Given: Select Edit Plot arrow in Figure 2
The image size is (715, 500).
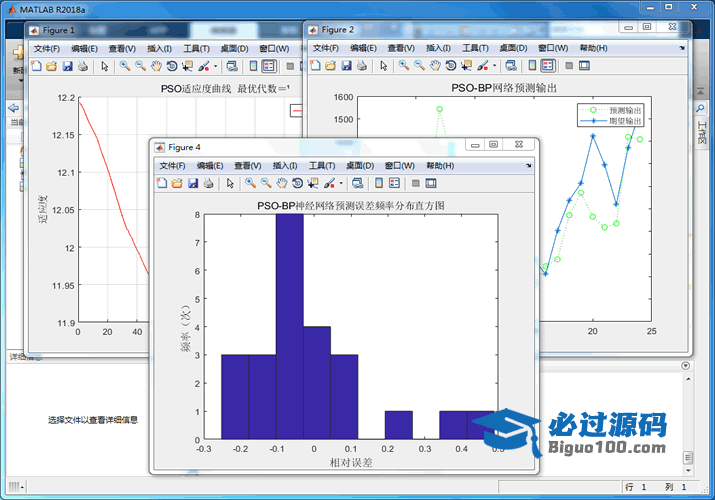Looking at the screenshot, I should (x=383, y=66).
